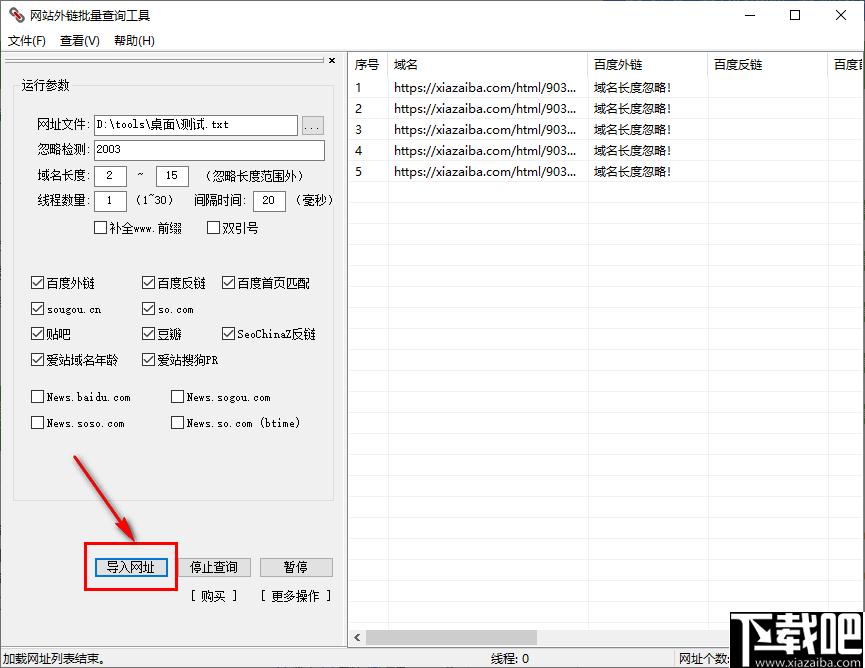
Task: Uncheck the 百度首页匹配 checkbox
Action: click(x=228, y=282)
